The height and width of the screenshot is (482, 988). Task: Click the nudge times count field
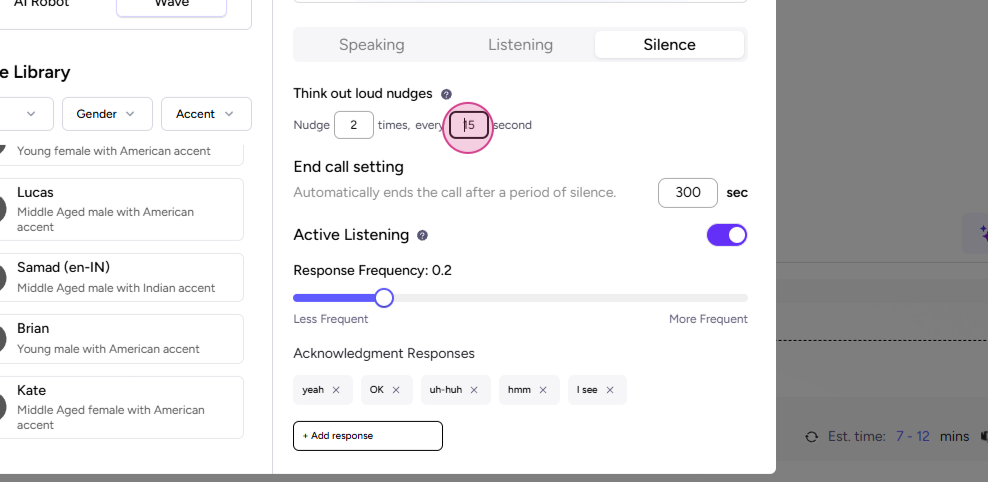click(353, 125)
